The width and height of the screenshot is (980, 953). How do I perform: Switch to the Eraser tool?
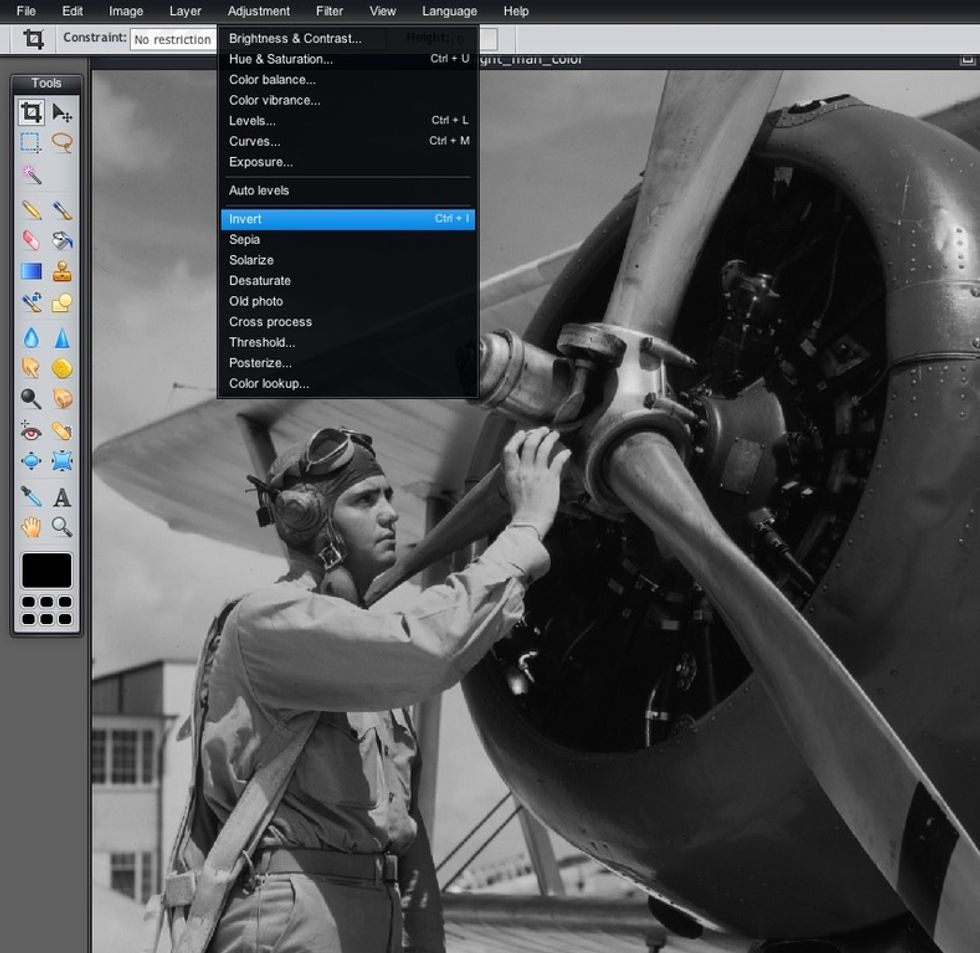[x=31, y=240]
